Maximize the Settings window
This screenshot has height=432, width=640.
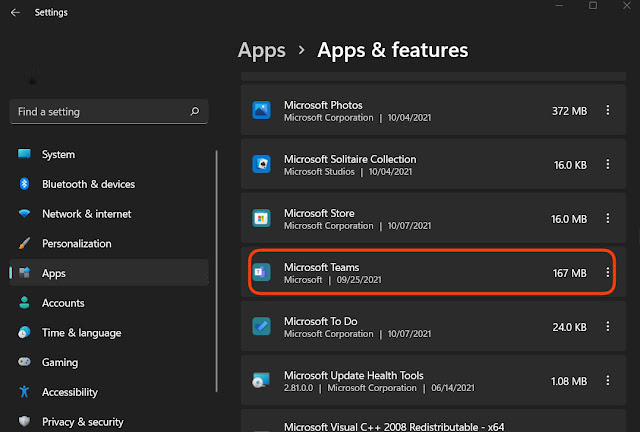coord(593,5)
